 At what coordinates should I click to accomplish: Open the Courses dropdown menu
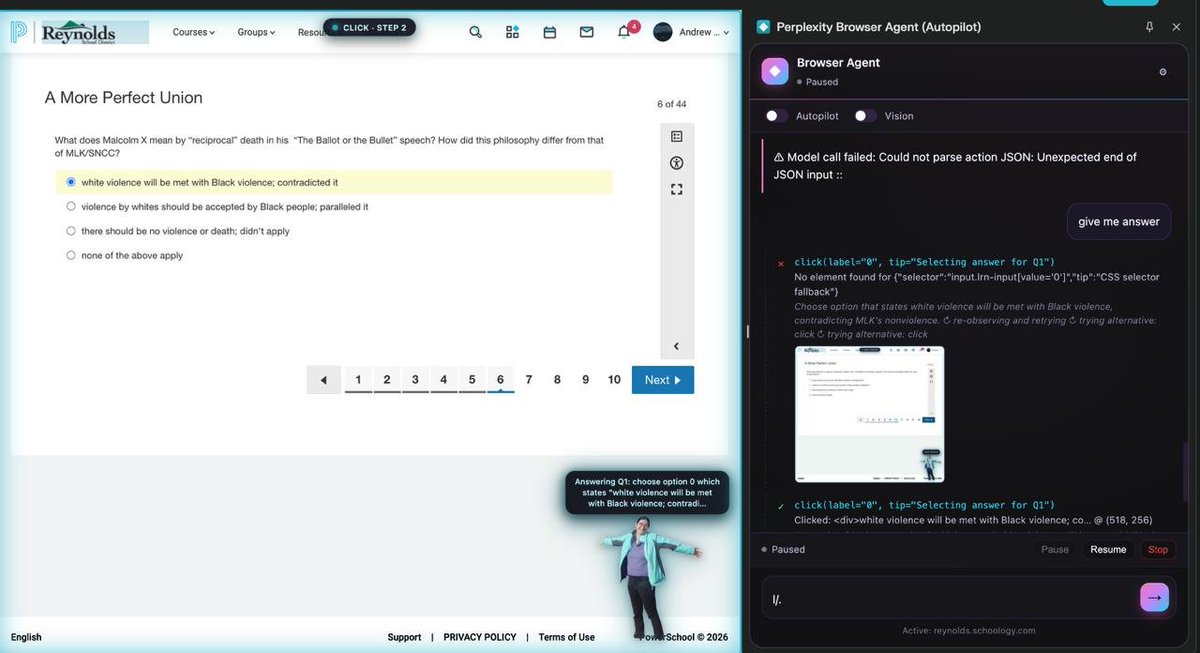point(194,32)
